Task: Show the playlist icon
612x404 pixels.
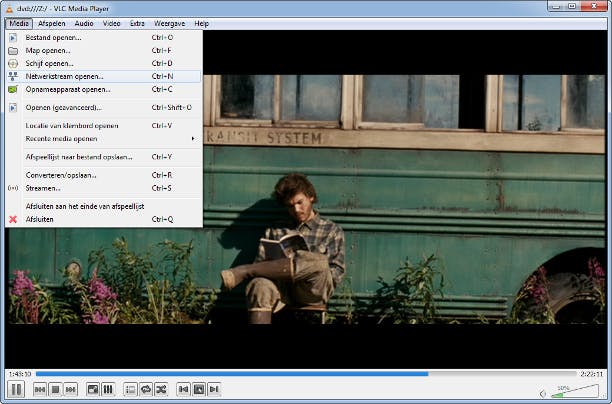Action: click(130, 389)
